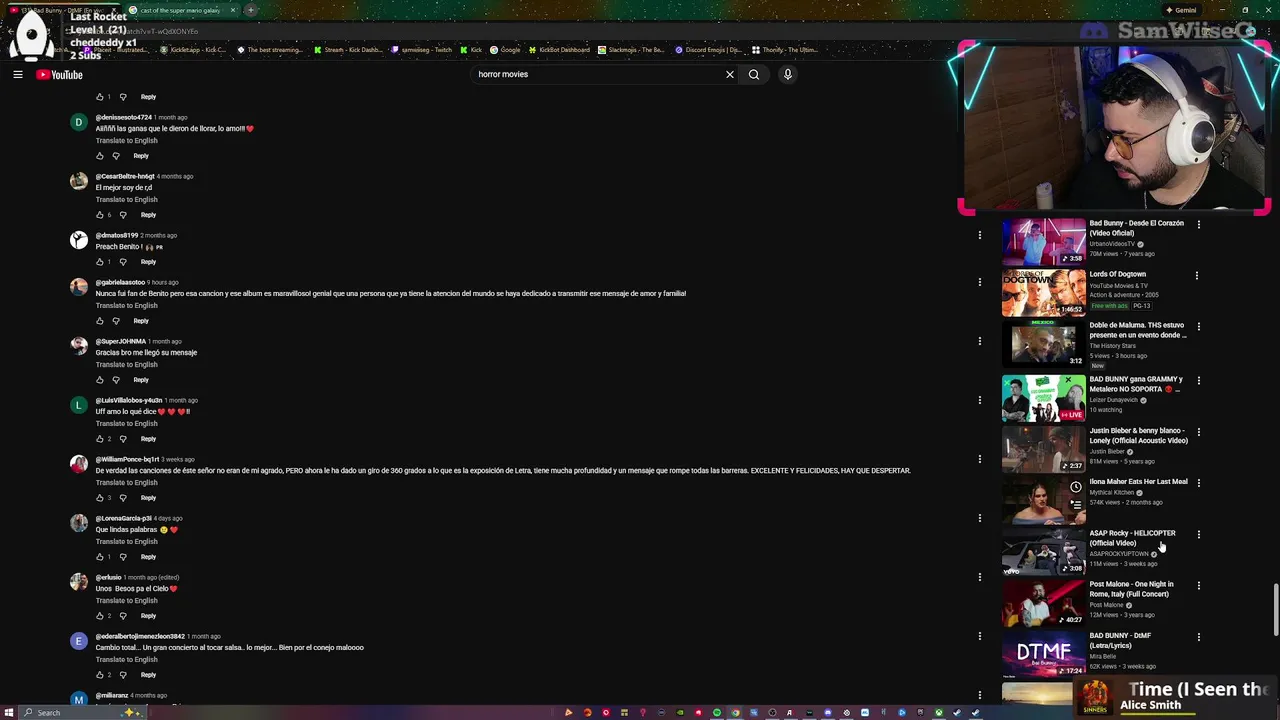
Task: Run the search with magnifier button
Action: (x=754, y=74)
